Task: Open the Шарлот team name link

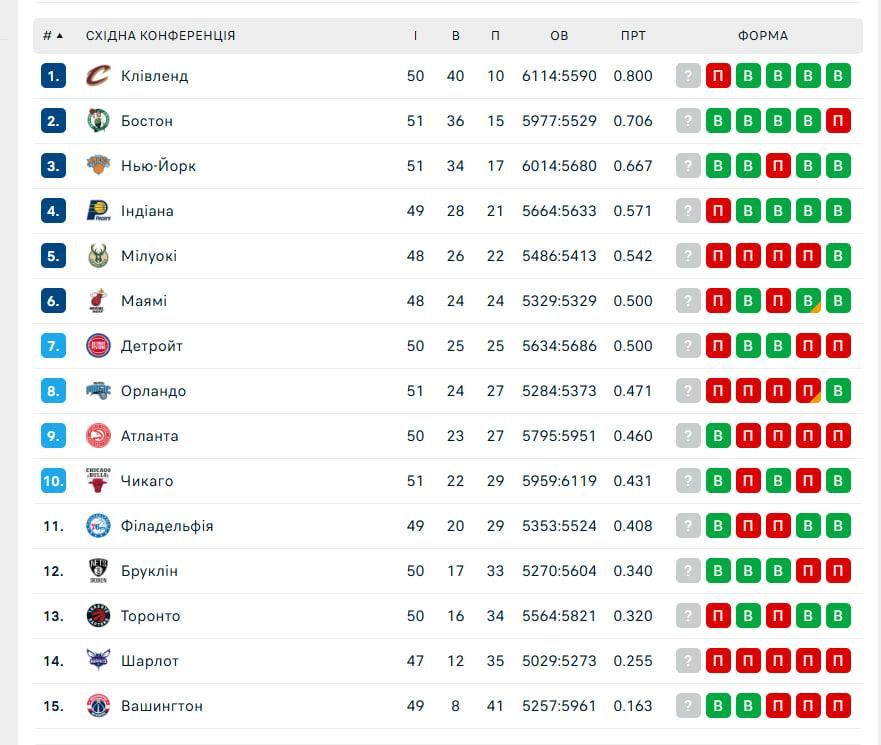Action: point(149,661)
